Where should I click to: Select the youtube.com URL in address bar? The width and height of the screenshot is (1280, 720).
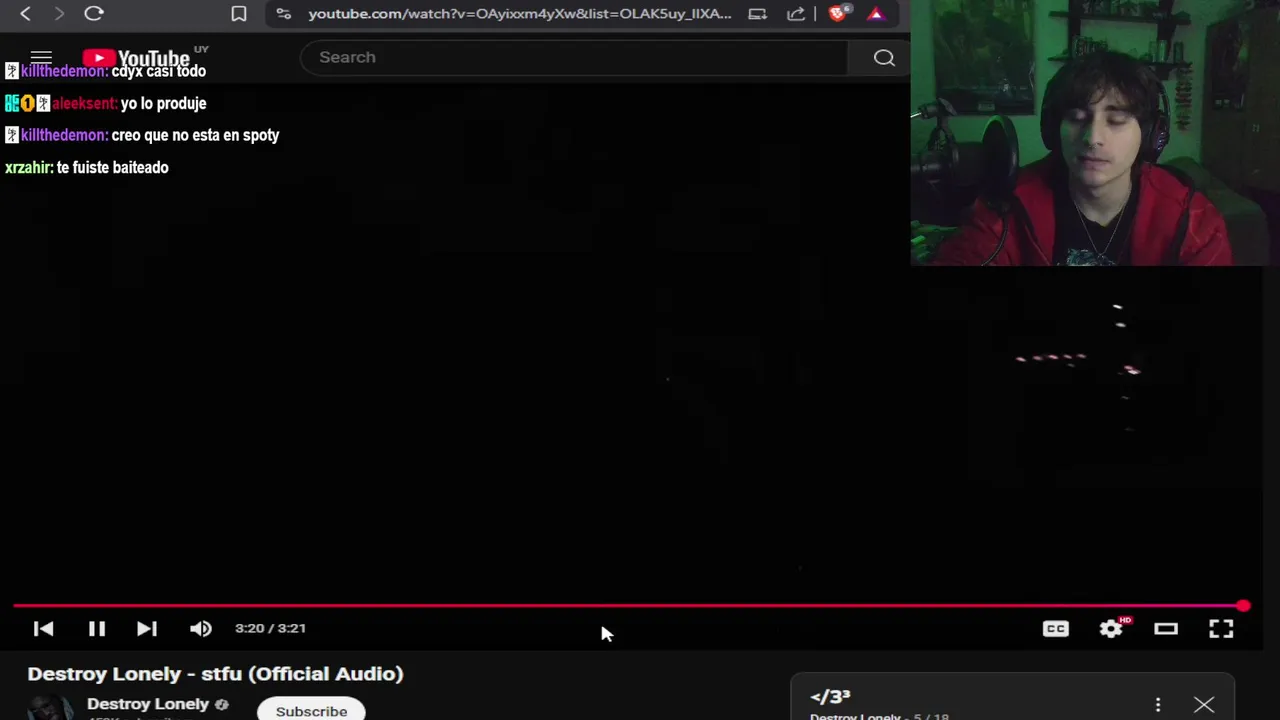pos(520,14)
